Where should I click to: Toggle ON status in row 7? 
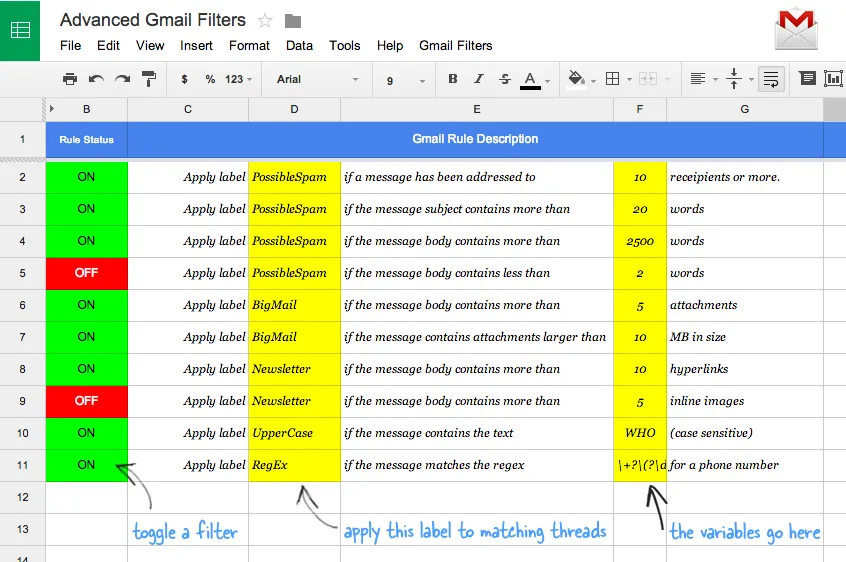pos(87,337)
